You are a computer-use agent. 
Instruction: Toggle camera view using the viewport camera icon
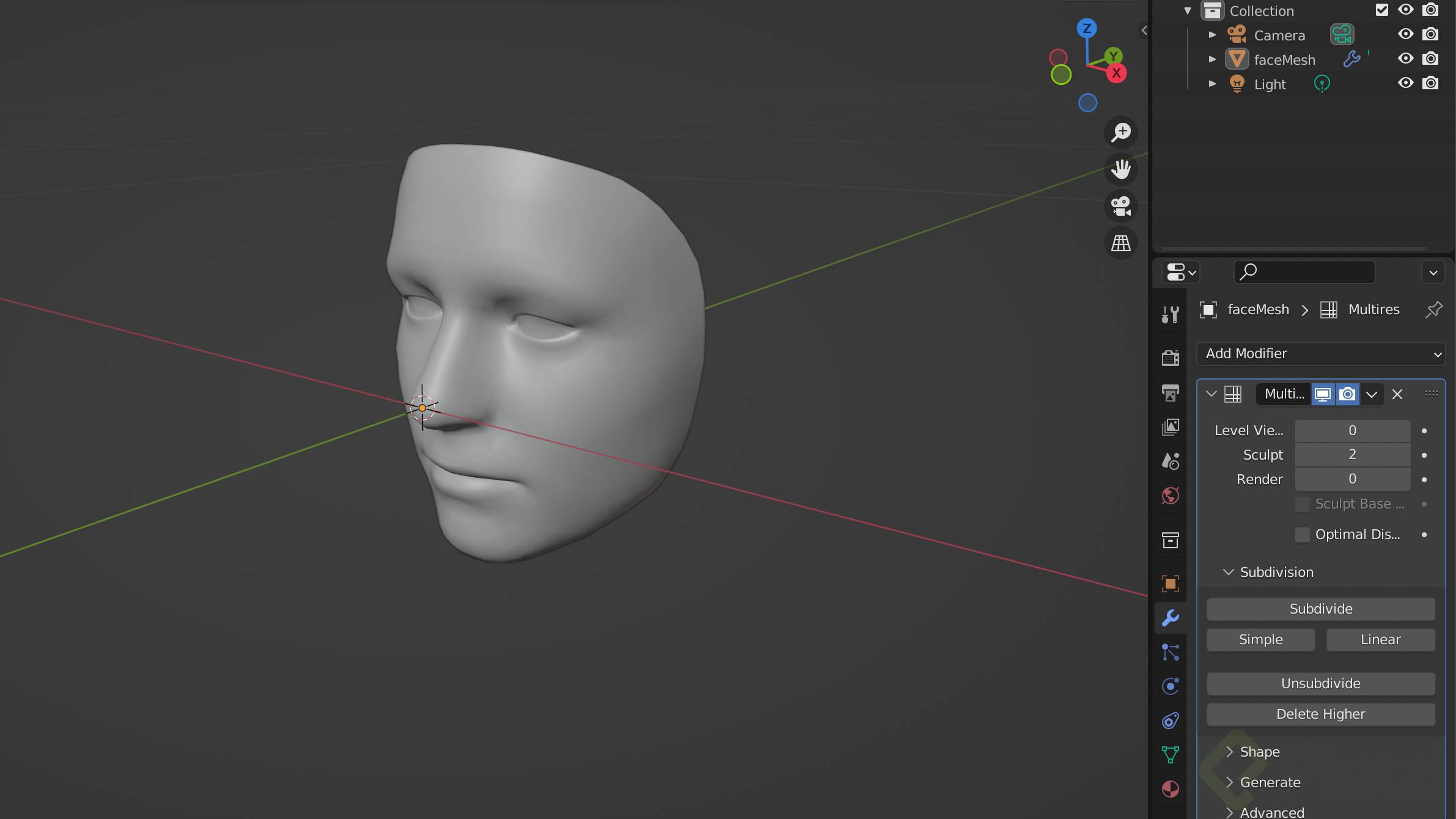point(1120,207)
